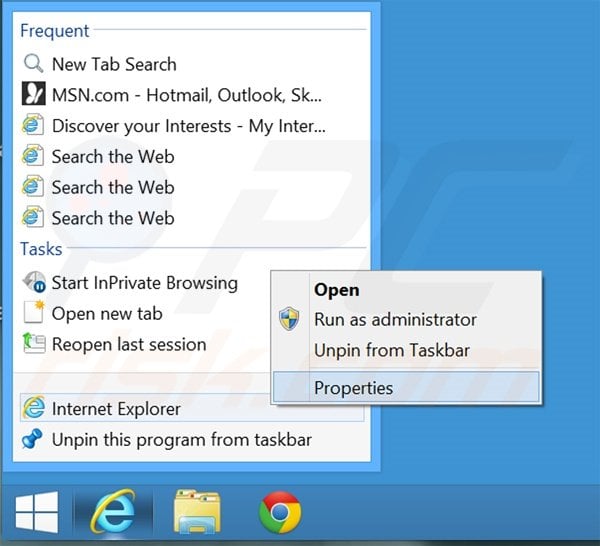This screenshot has width=600, height=546.
Task: Open MSN.com - Hotmail, Outlook frequent site
Action: point(192,95)
